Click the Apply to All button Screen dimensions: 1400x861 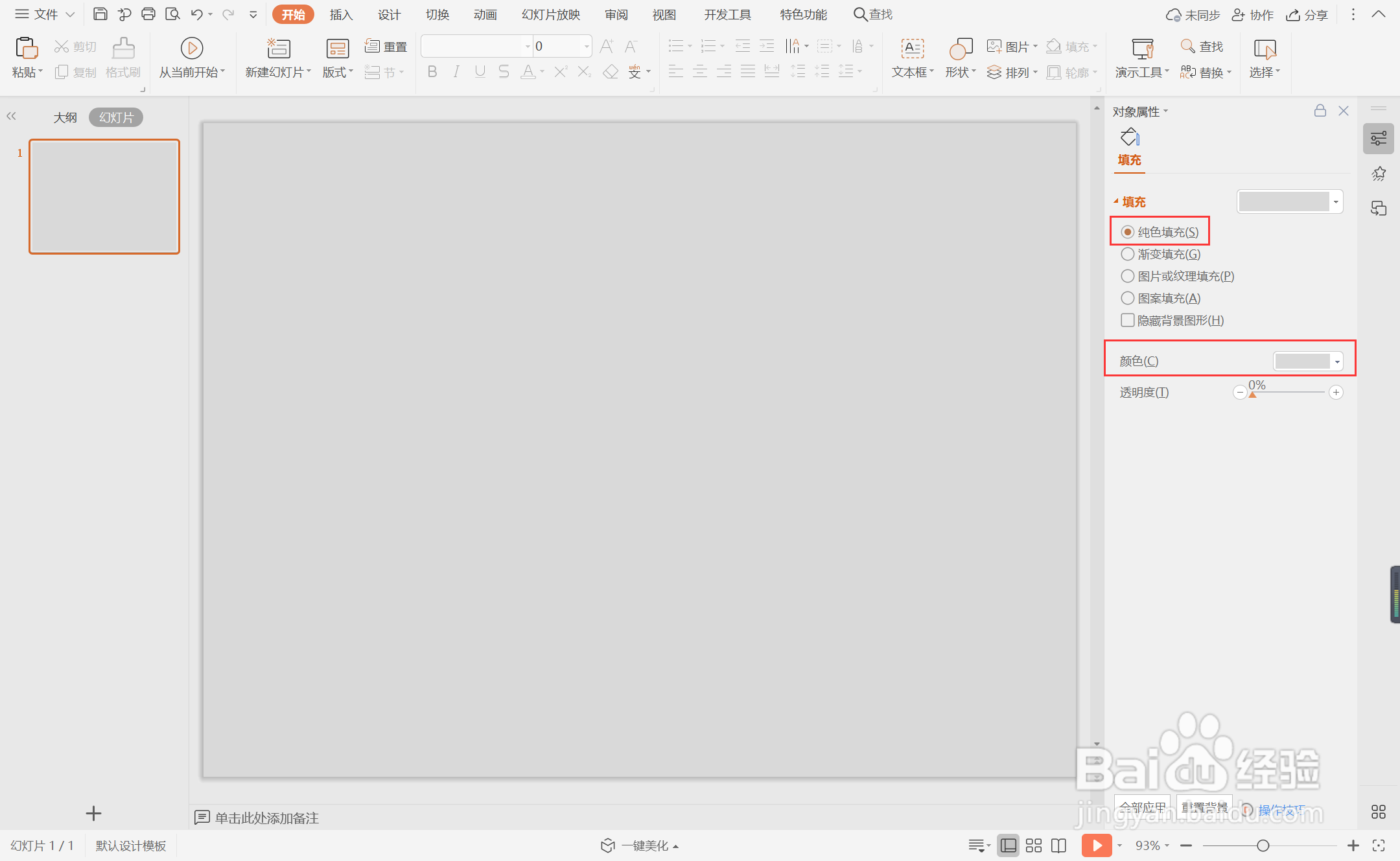[x=1142, y=807]
